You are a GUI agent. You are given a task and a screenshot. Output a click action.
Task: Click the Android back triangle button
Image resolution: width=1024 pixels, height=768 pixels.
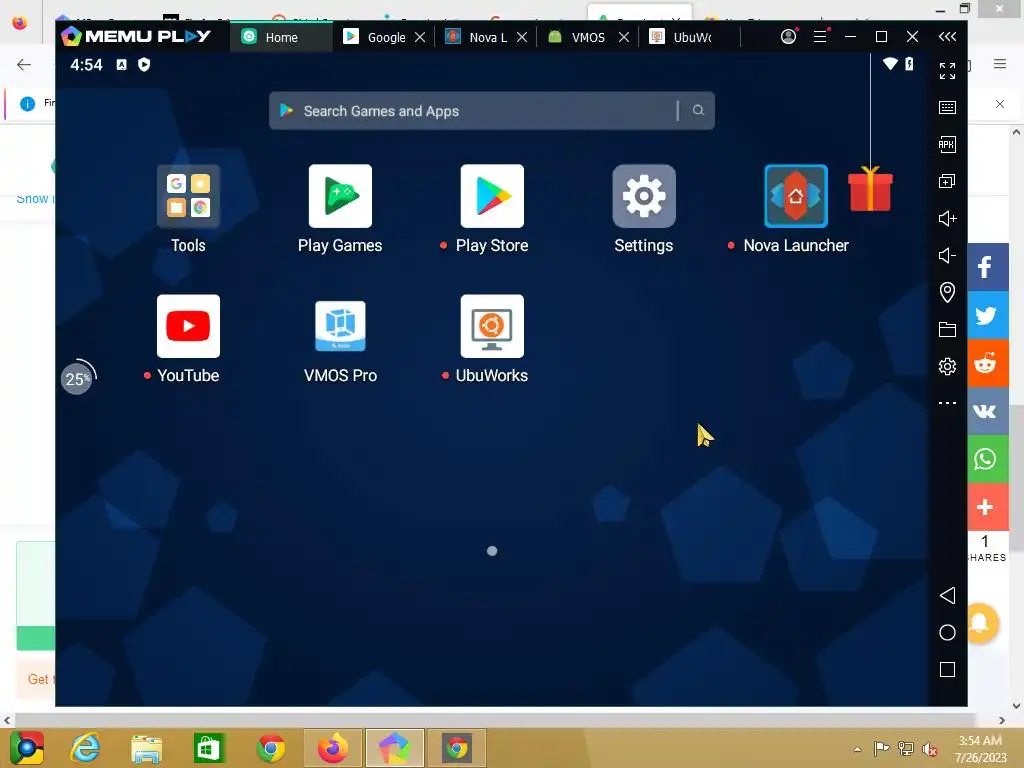[948, 596]
